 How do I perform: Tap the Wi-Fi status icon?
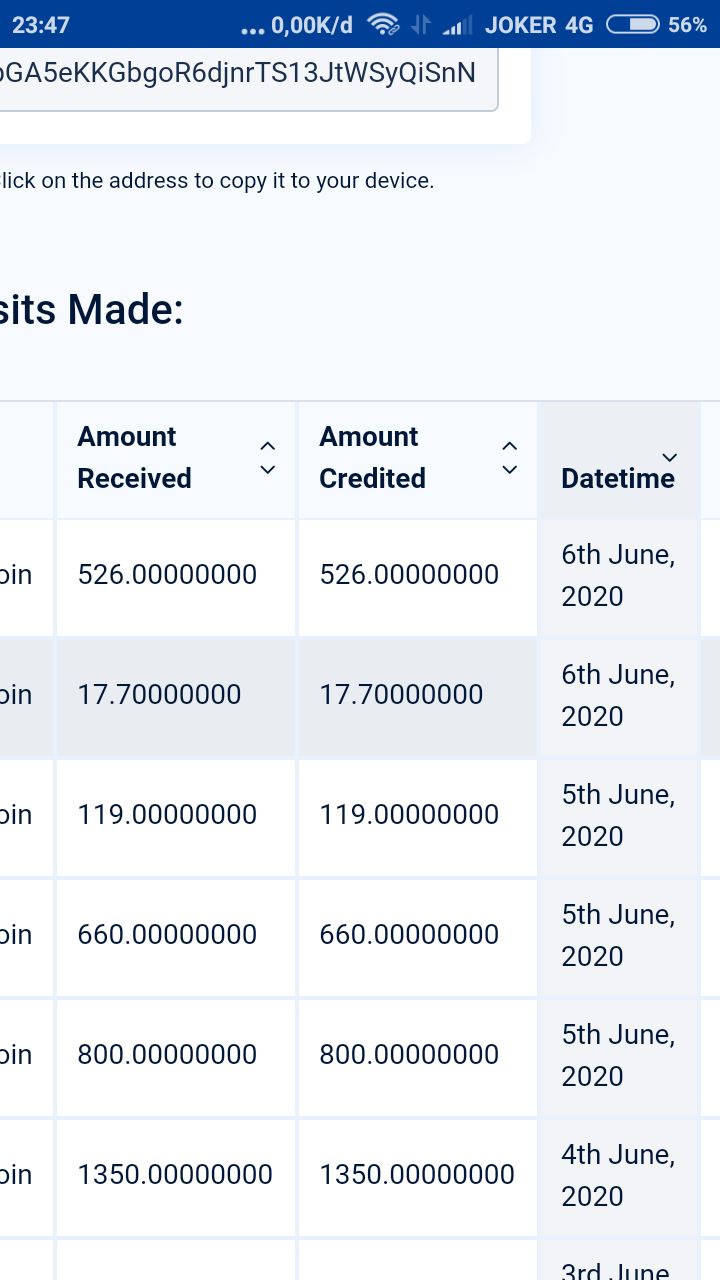[383, 25]
